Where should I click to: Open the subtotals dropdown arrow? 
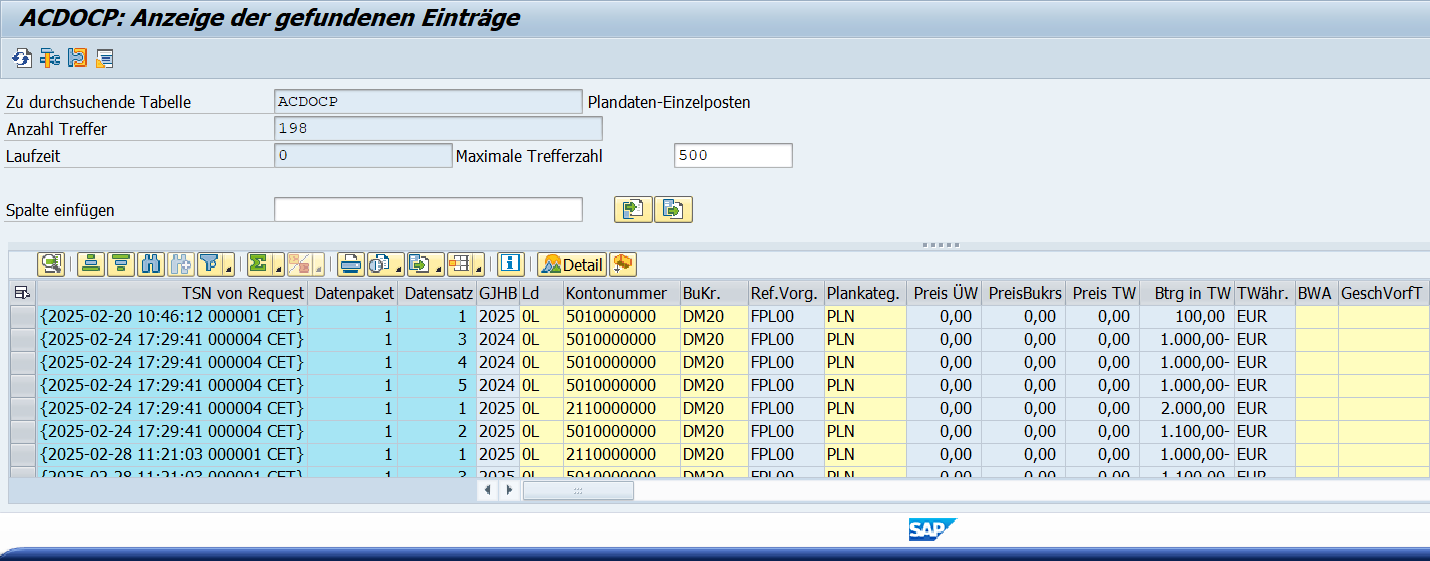[318, 267]
